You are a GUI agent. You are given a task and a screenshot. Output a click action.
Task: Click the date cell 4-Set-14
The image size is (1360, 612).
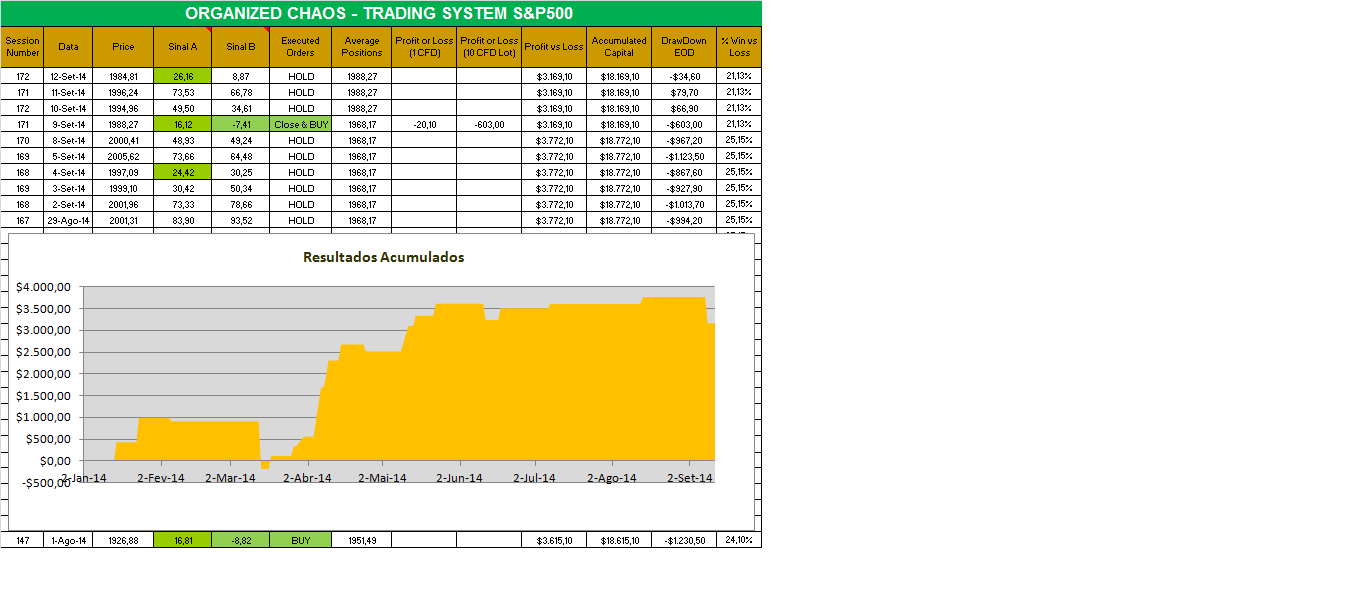click(69, 172)
